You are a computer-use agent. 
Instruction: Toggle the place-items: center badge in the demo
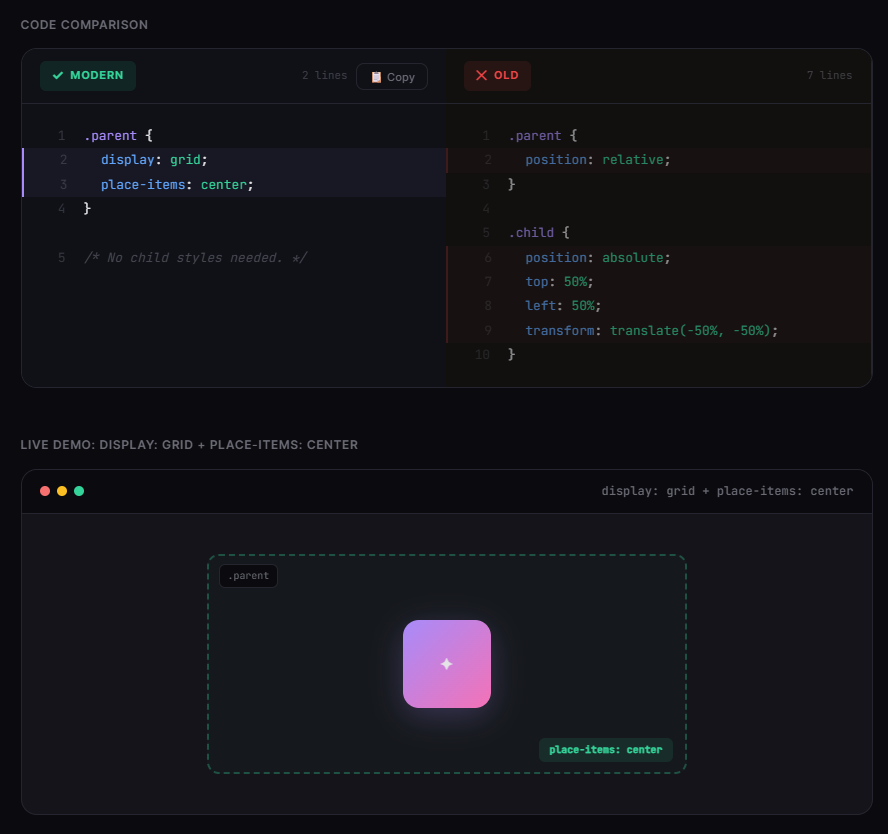pyautogui.click(x=605, y=749)
